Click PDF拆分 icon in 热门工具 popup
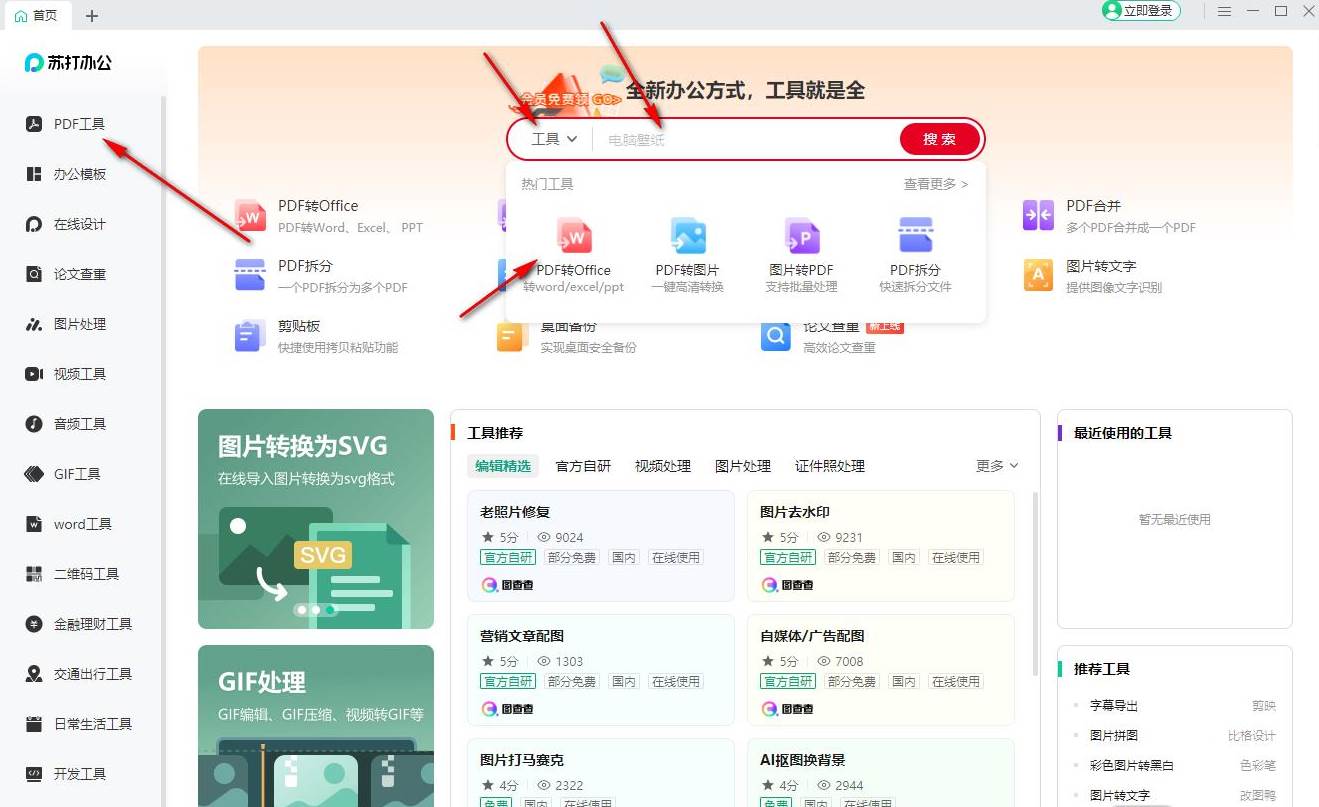Viewport: 1319px width, 807px height. tap(915, 236)
